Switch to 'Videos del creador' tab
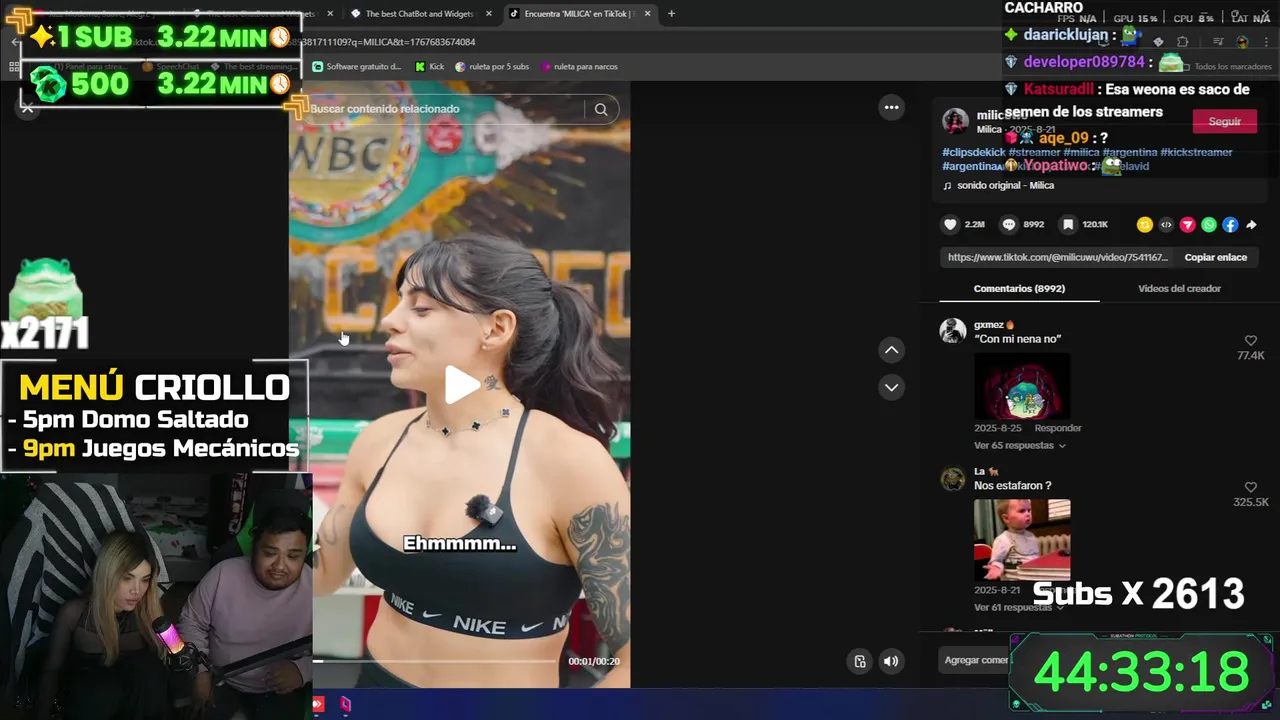The image size is (1280, 720). (1179, 289)
